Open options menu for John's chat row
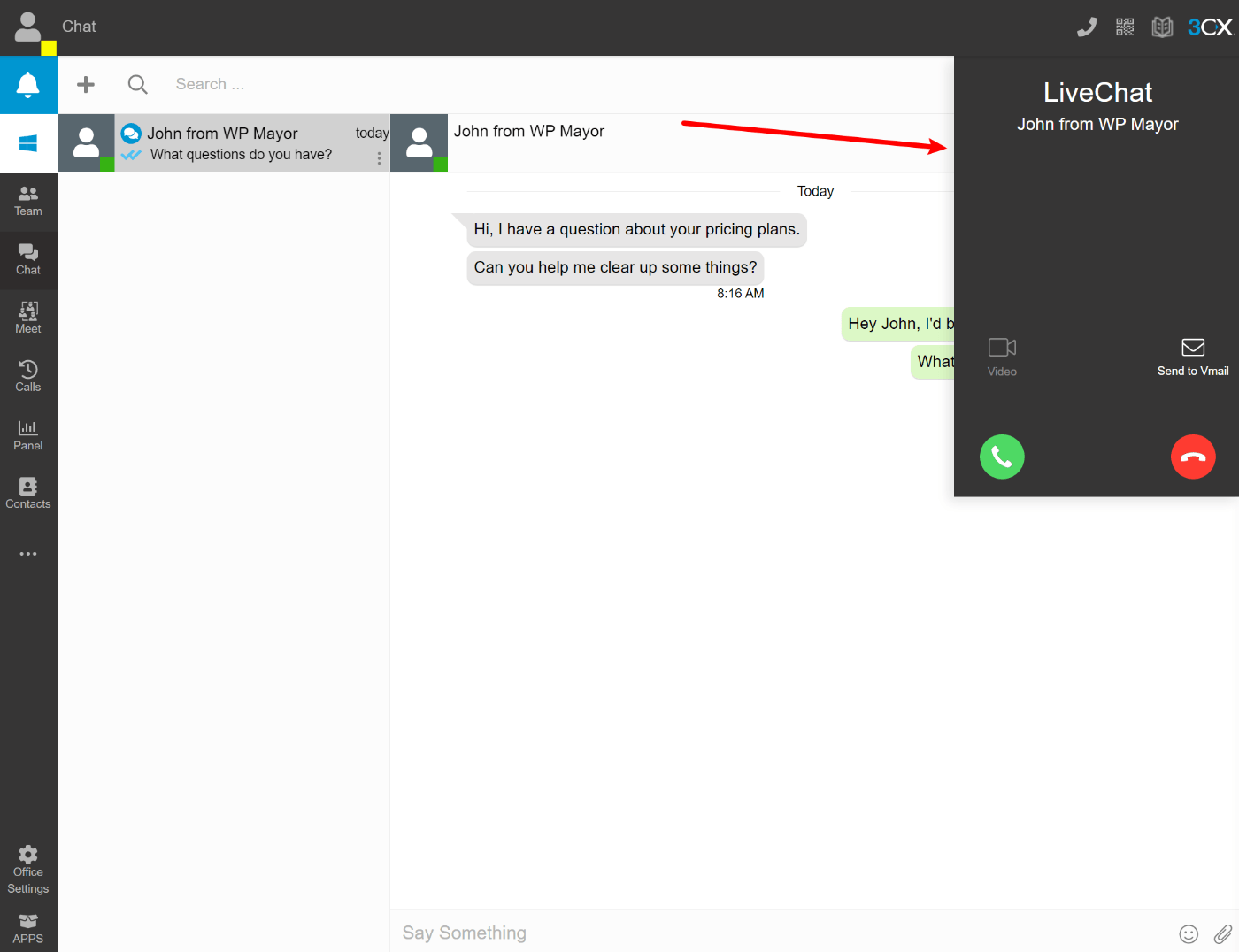This screenshot has width=1239, height=952. tap(380, 158)
